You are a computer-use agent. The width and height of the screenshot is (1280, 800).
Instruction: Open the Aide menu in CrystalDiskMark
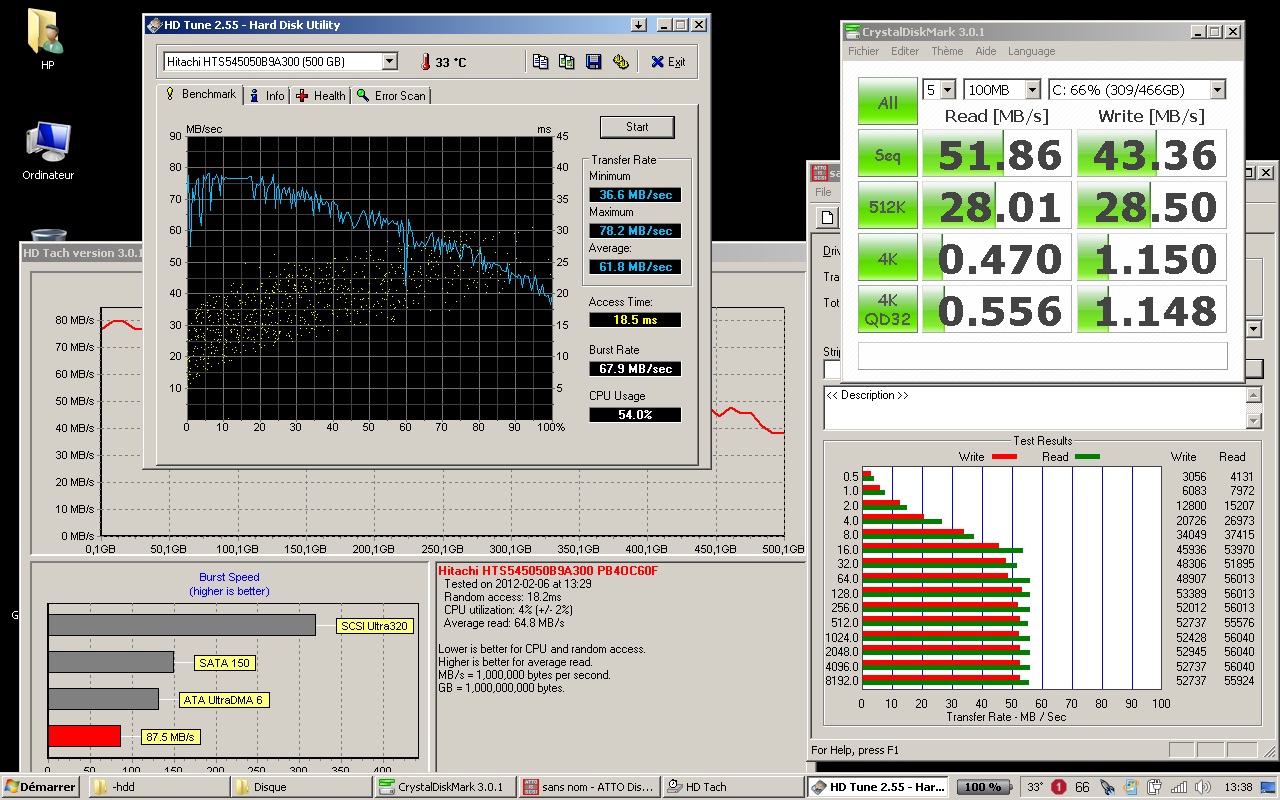pos(986,51)
